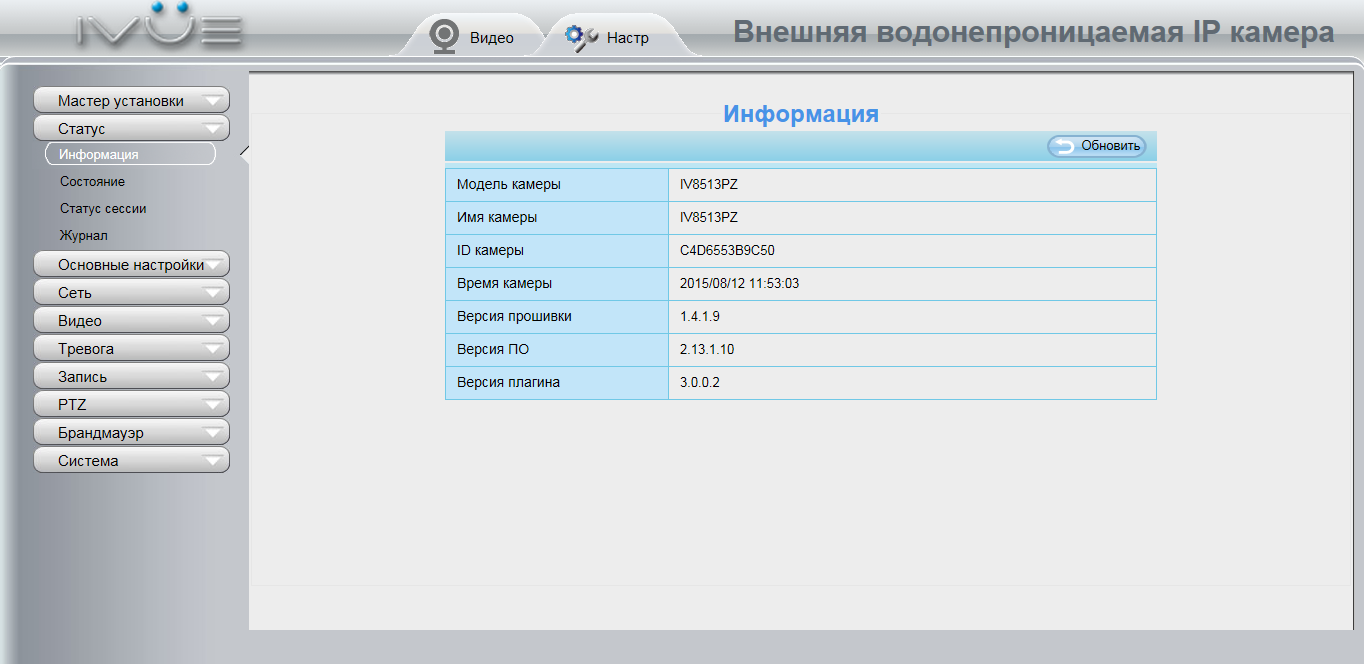Click the webcam icon on Видео tab
Image resolution: width=1364 pixels, height=664 pixels.
[x=443, y=37]
